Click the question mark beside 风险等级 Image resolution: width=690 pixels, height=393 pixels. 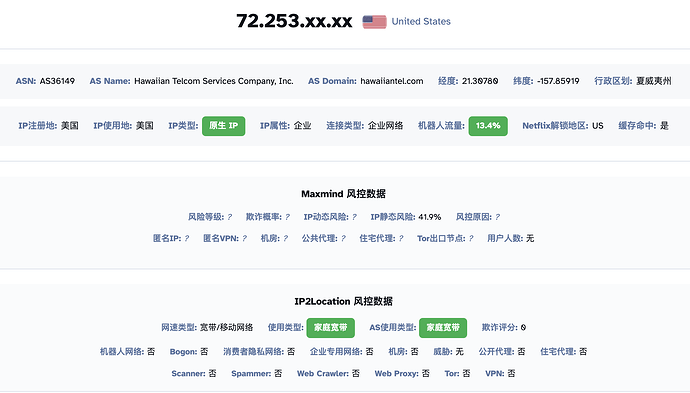229,217
